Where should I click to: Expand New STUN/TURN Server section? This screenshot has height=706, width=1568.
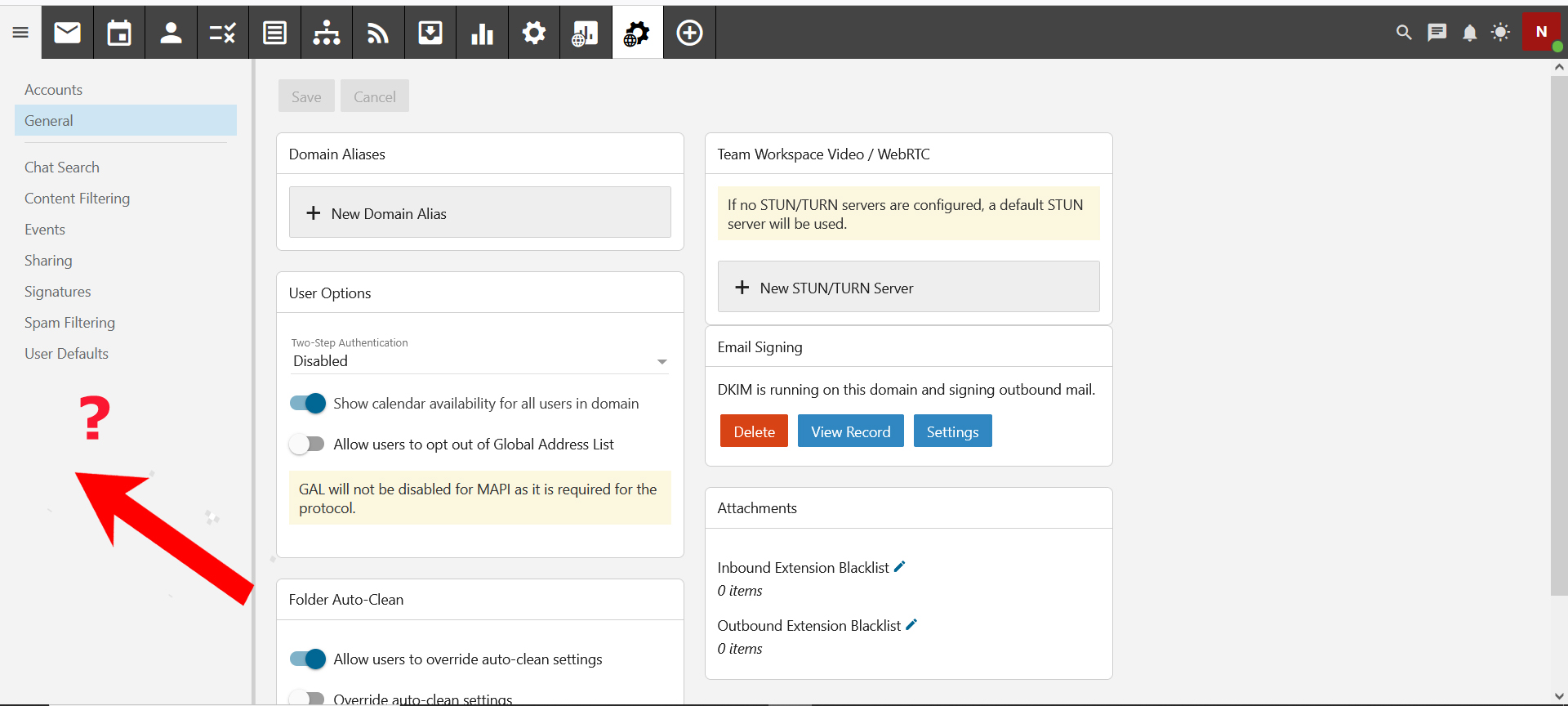coord(908,288)
